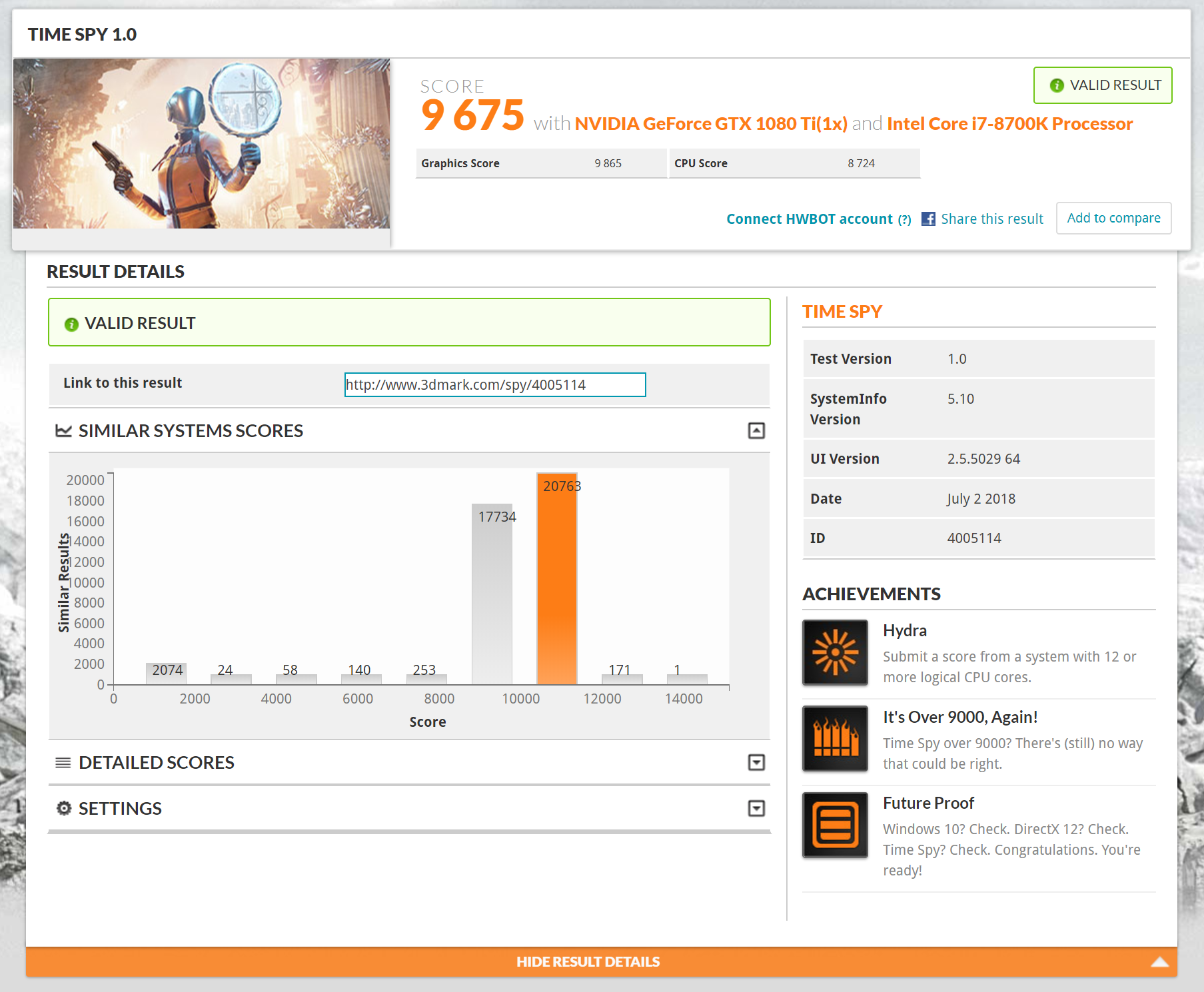Expand the Detailed Scores section
The image size is (1204, 992).
756,762
